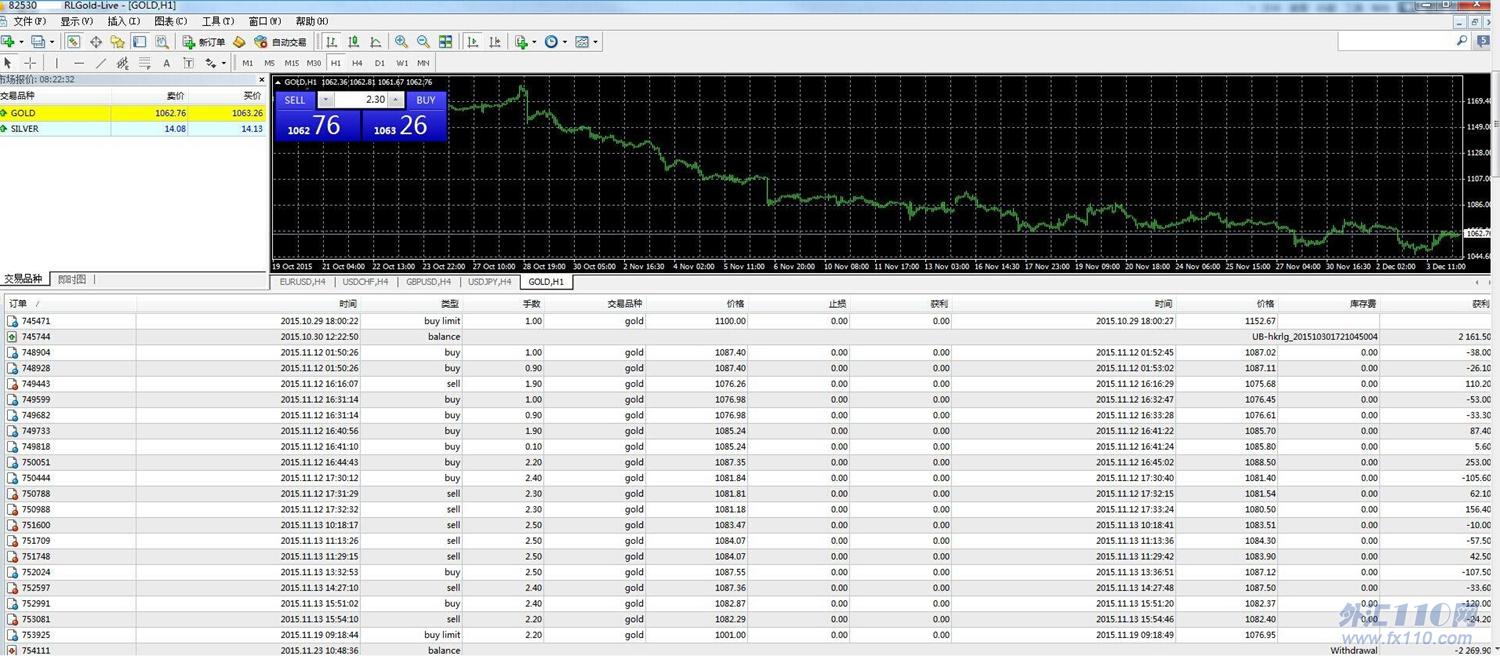Screen dimensions: 1500x656
Task: Select the equidistant channel tool
Action: click(x=123, y=63)
